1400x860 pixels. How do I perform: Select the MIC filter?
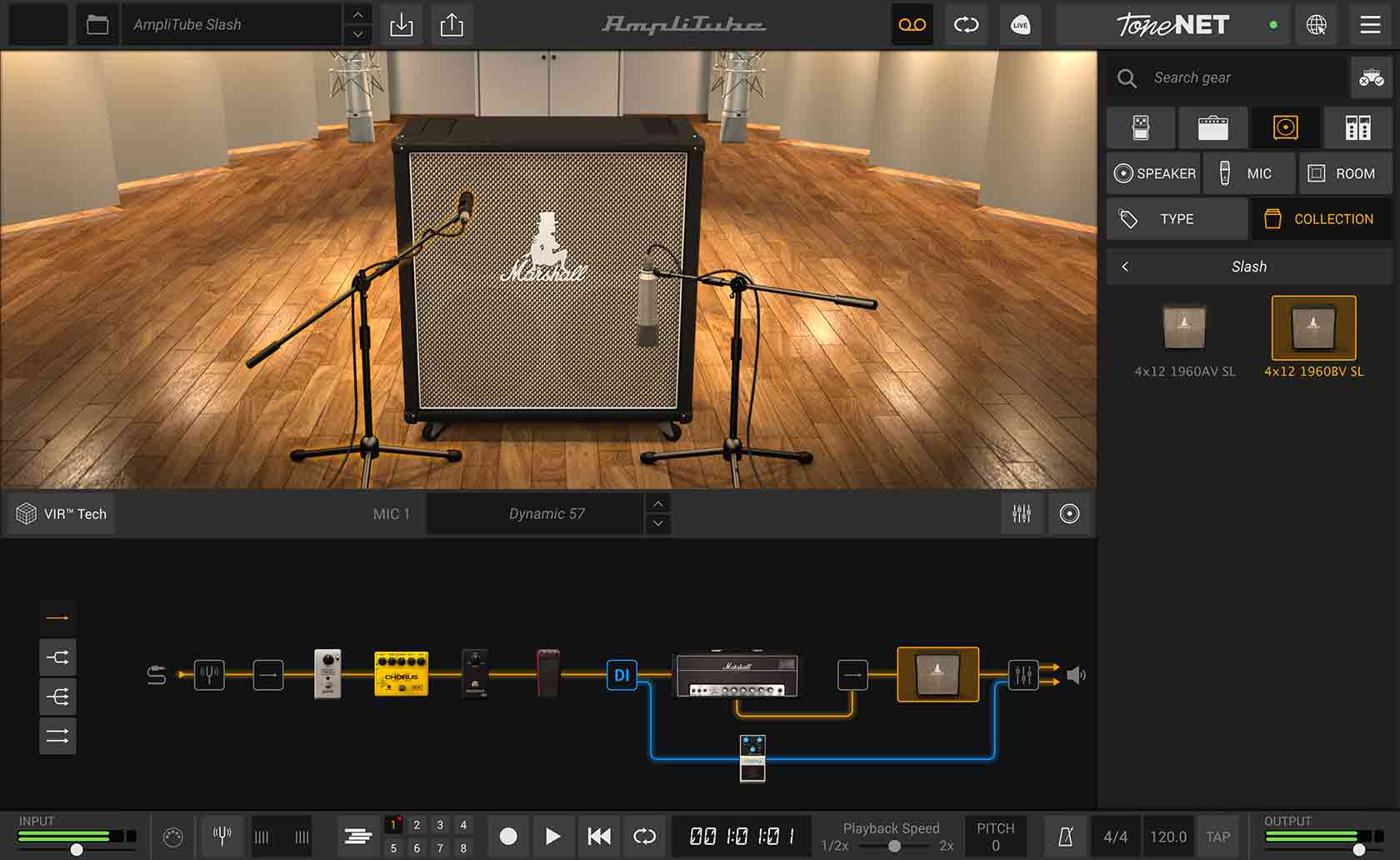(x=1249, y=173)
